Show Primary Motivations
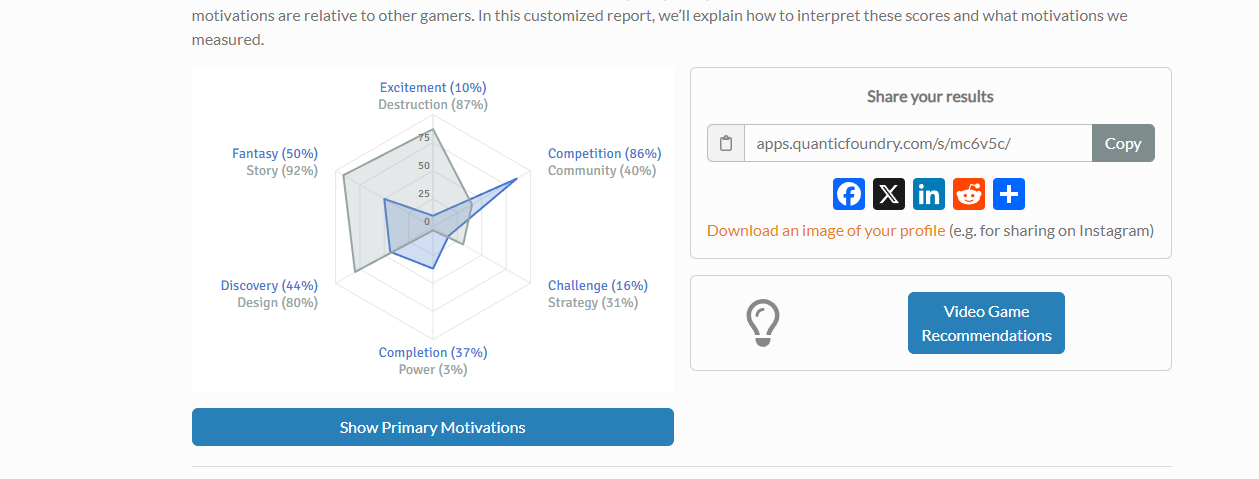1259x479 pixels. [x=433, y=427]
